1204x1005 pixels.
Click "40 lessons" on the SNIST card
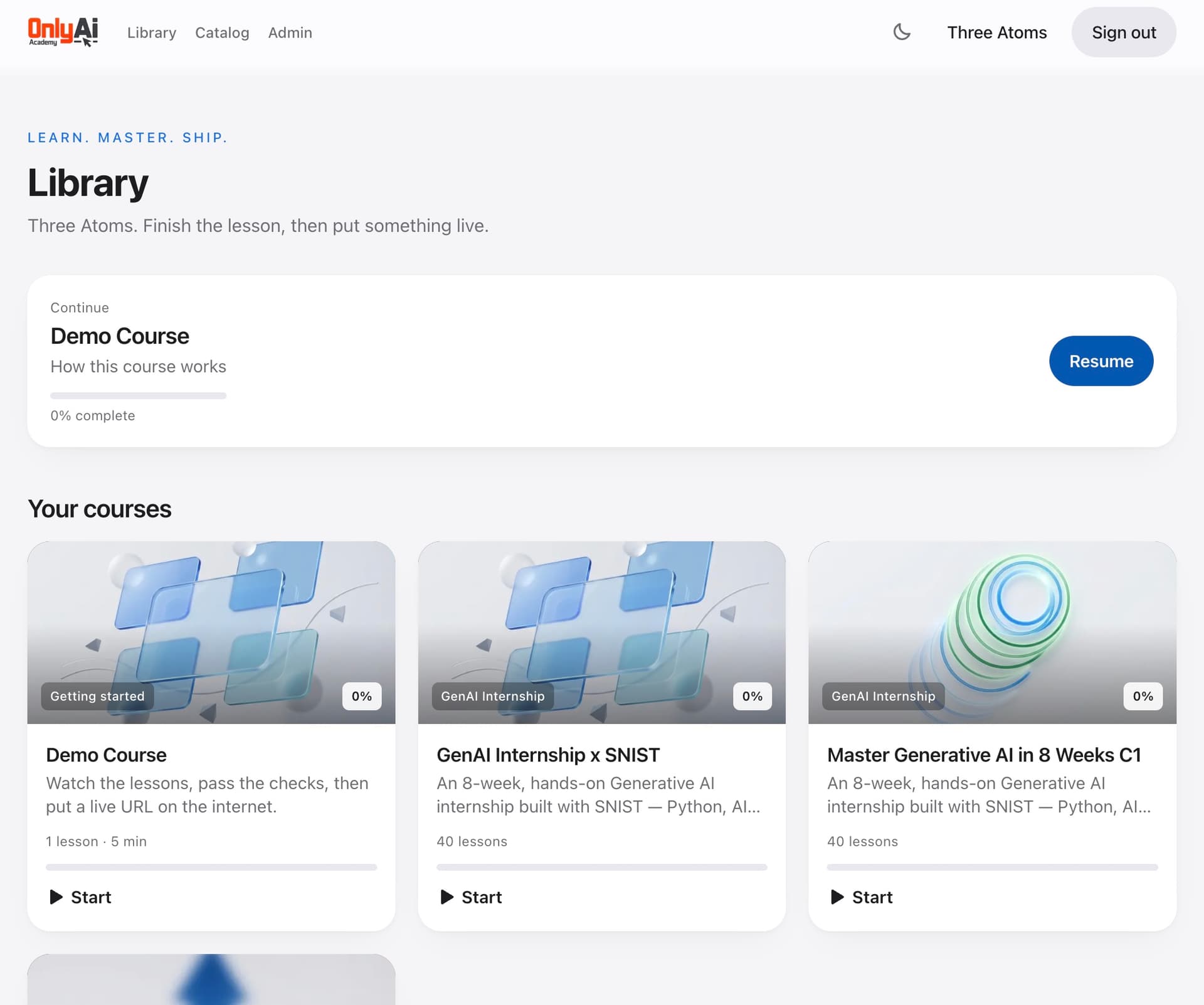point(472,841)
